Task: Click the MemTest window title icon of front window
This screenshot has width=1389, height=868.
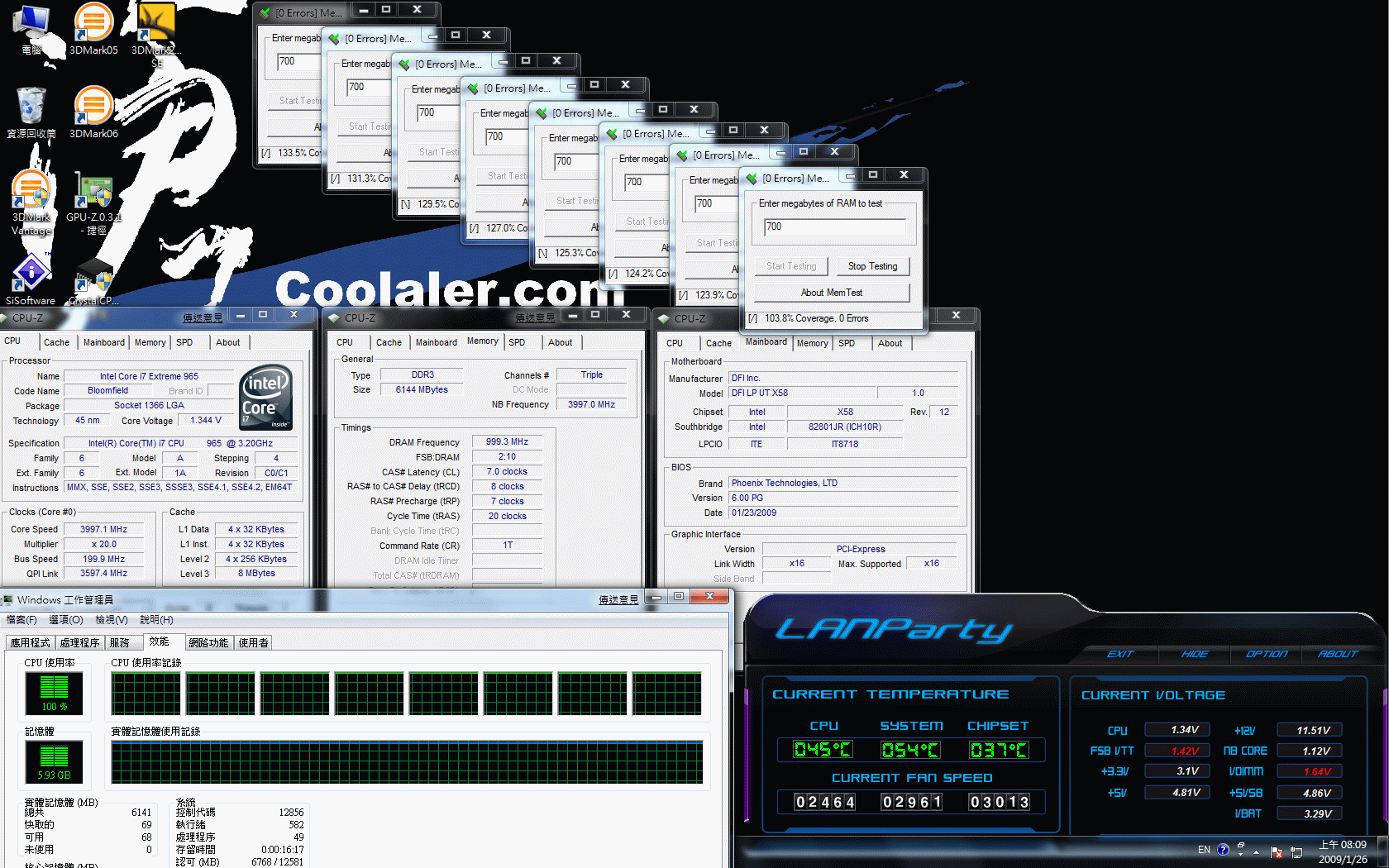Action: 752,179
